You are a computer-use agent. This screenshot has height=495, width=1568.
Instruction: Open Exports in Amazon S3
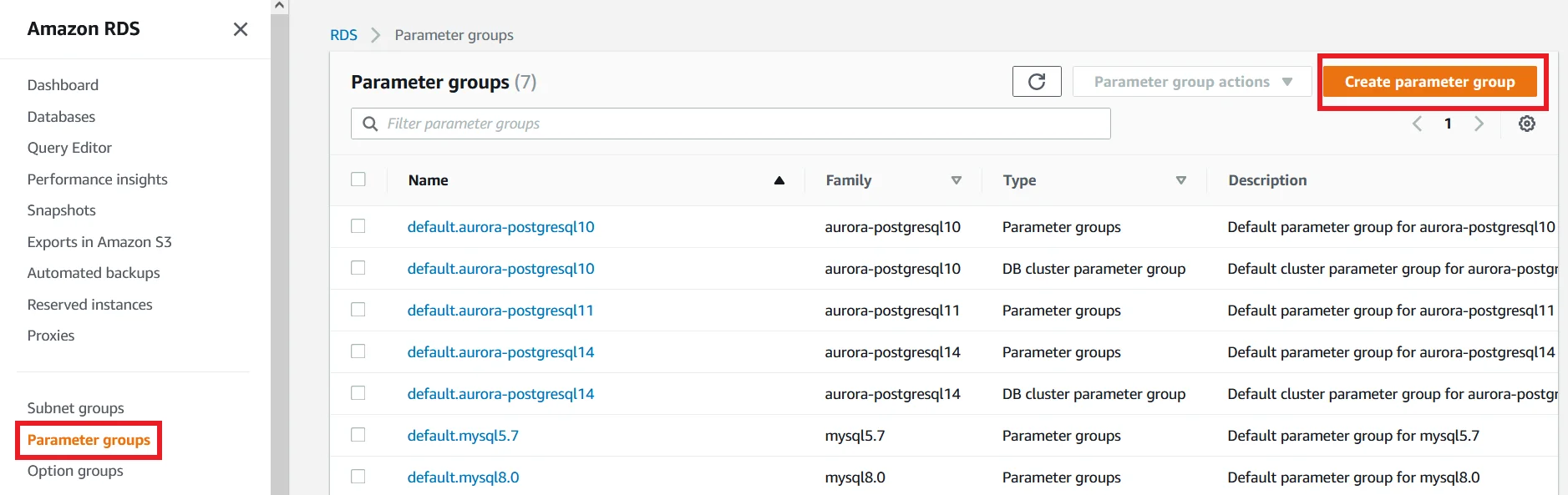click(99, 242)
